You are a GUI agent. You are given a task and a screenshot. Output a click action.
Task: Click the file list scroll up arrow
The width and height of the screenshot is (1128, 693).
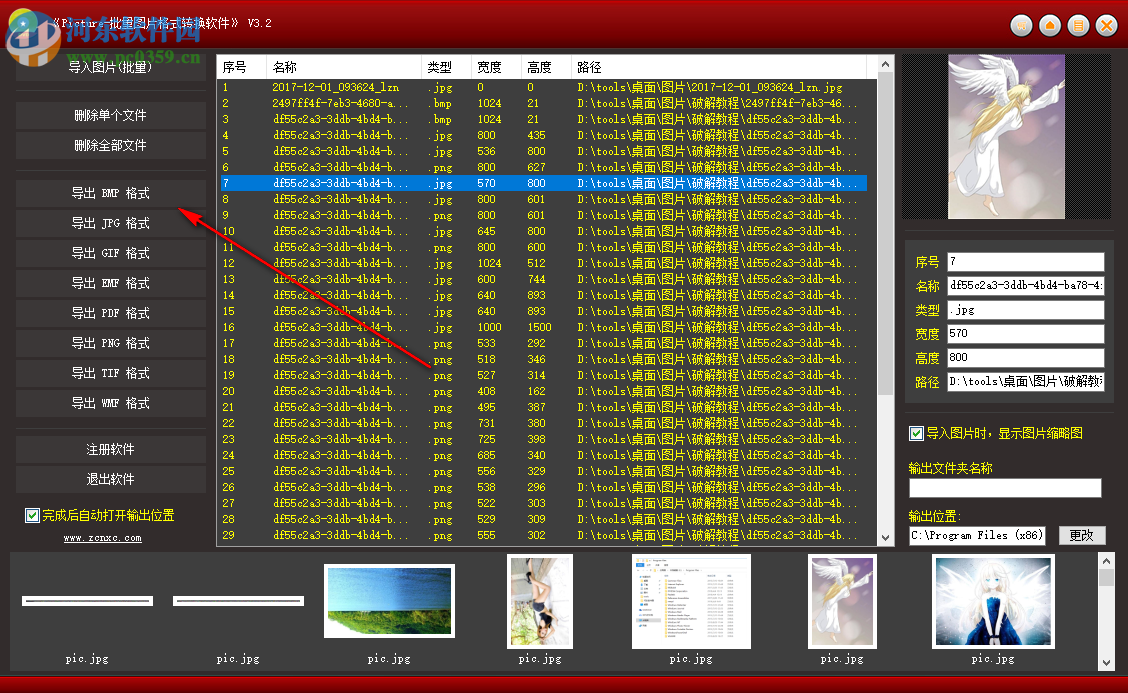886,64
